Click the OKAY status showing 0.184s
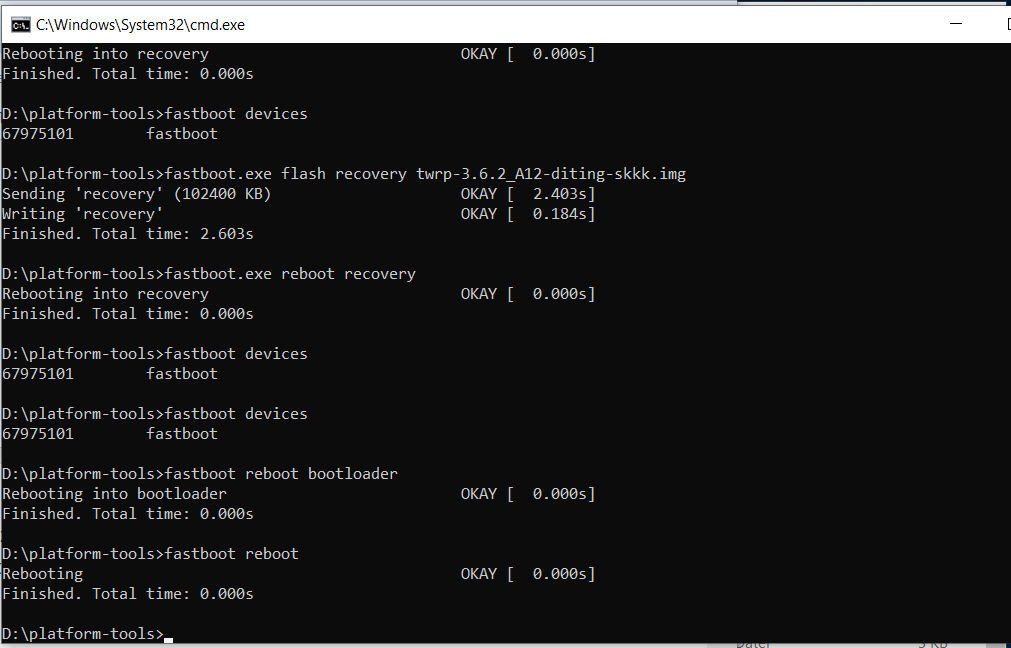 [x=527, y=214]
